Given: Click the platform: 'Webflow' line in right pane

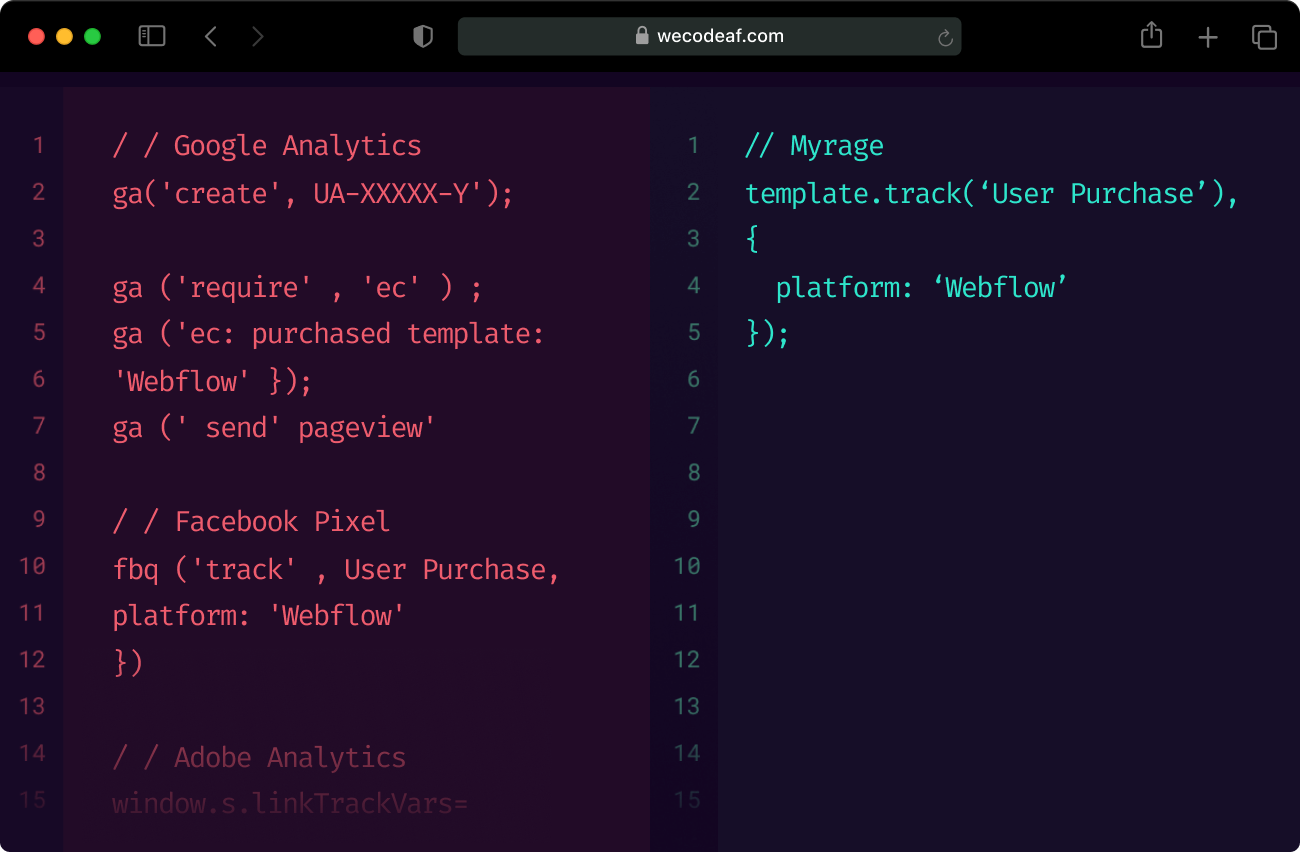Looking at the screenshot, I should coord(922,288).
